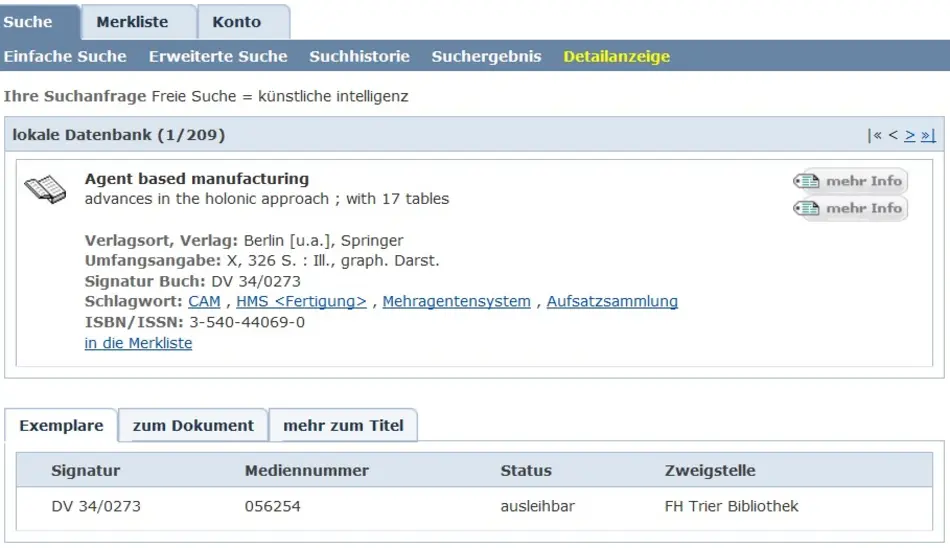
Task: Click the lower 'mehr Info' tag button
Action: point(850,208)
